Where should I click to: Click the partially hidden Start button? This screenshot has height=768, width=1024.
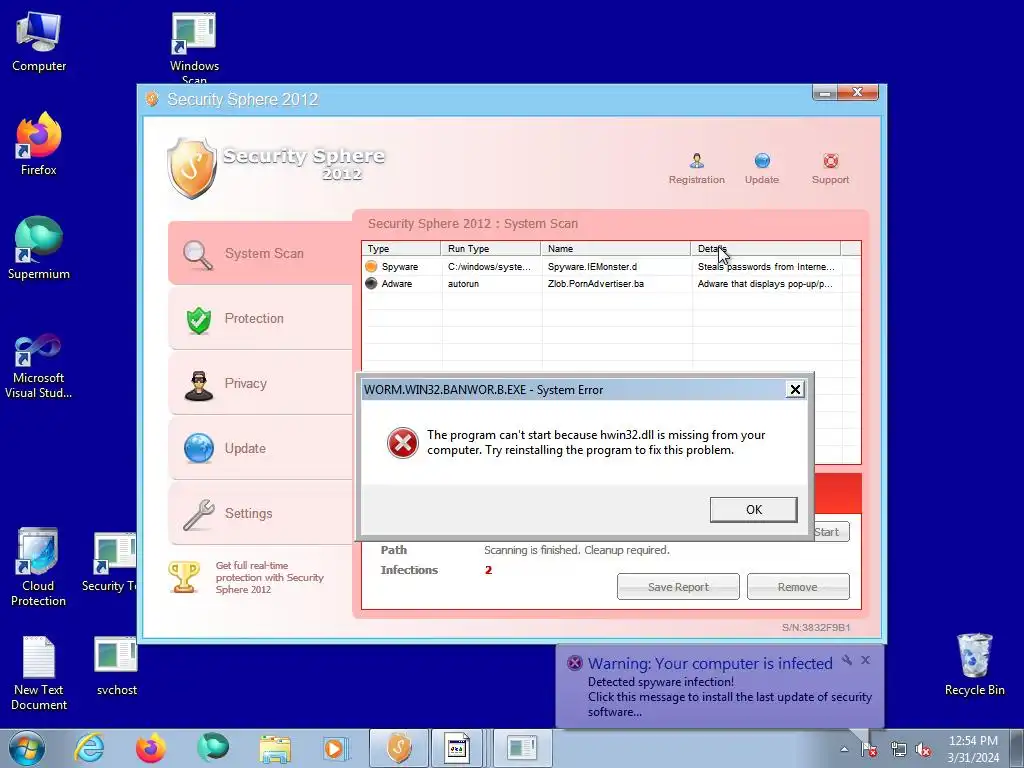point(831,532)
